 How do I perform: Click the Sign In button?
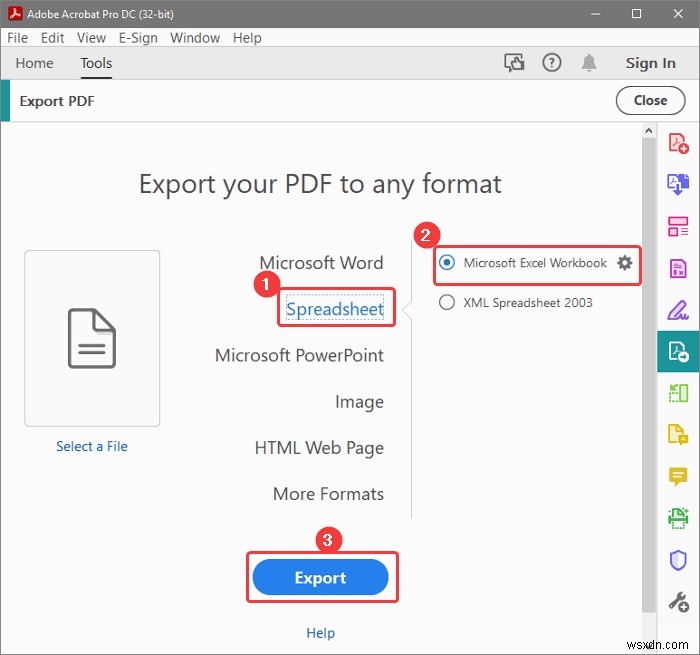(650, 63)
